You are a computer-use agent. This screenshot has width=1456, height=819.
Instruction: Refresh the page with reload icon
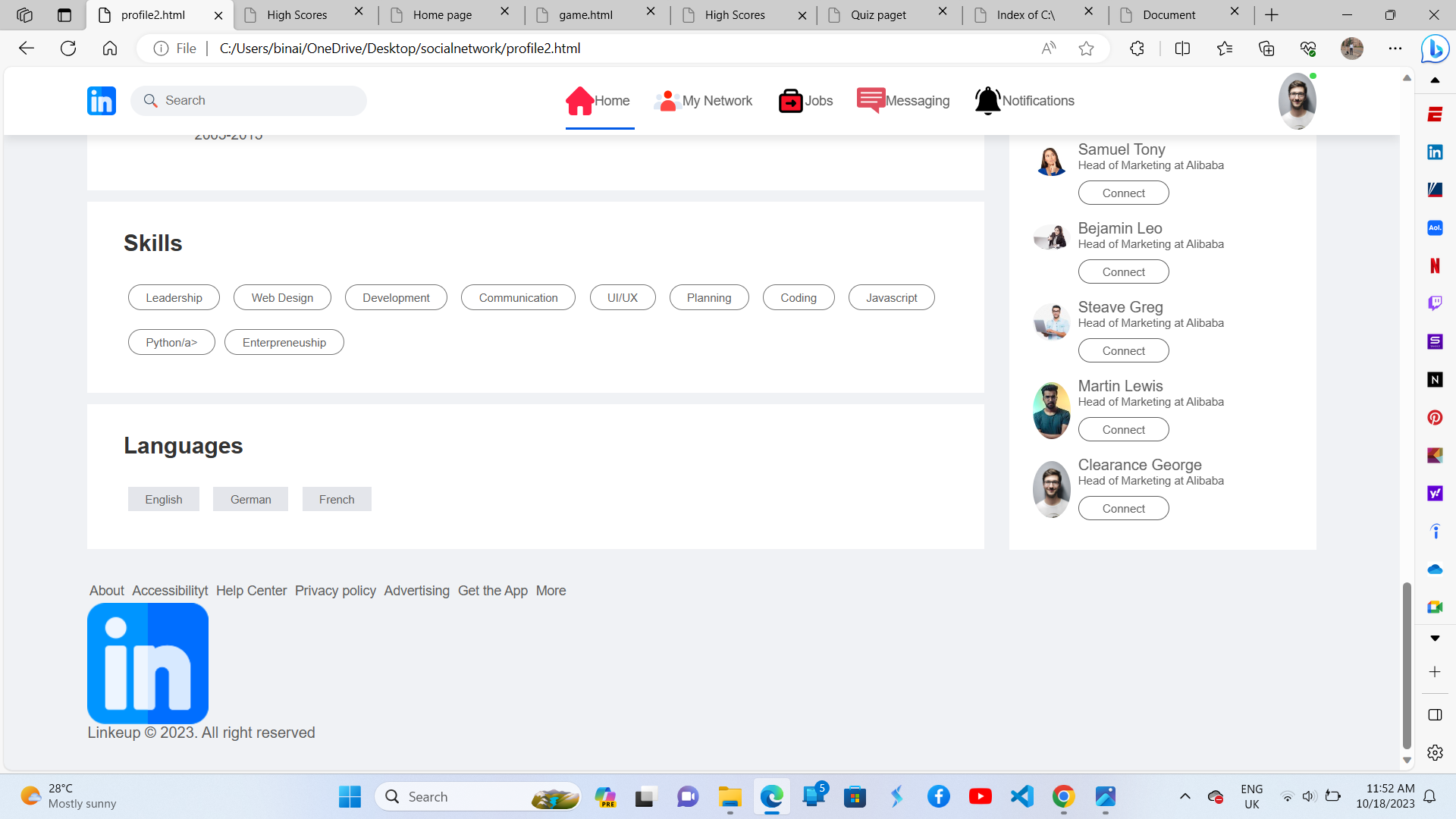68,49
